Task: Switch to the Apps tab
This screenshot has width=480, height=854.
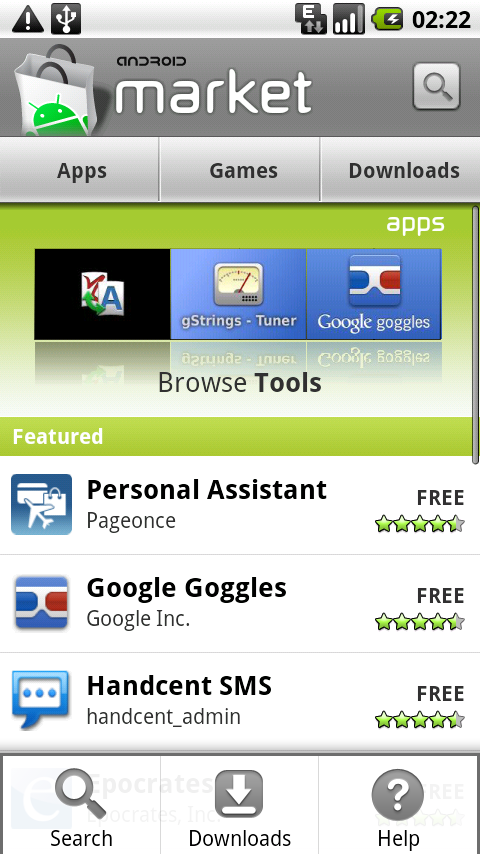Action: pyautogui.click(x=80, y=170)
